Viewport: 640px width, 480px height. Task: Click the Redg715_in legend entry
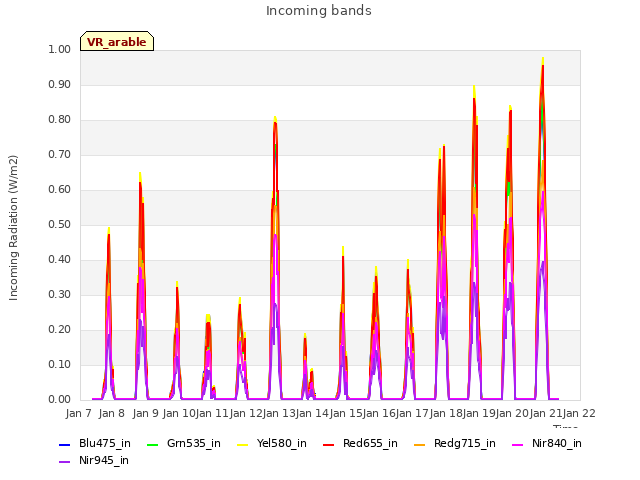[455, 443]
